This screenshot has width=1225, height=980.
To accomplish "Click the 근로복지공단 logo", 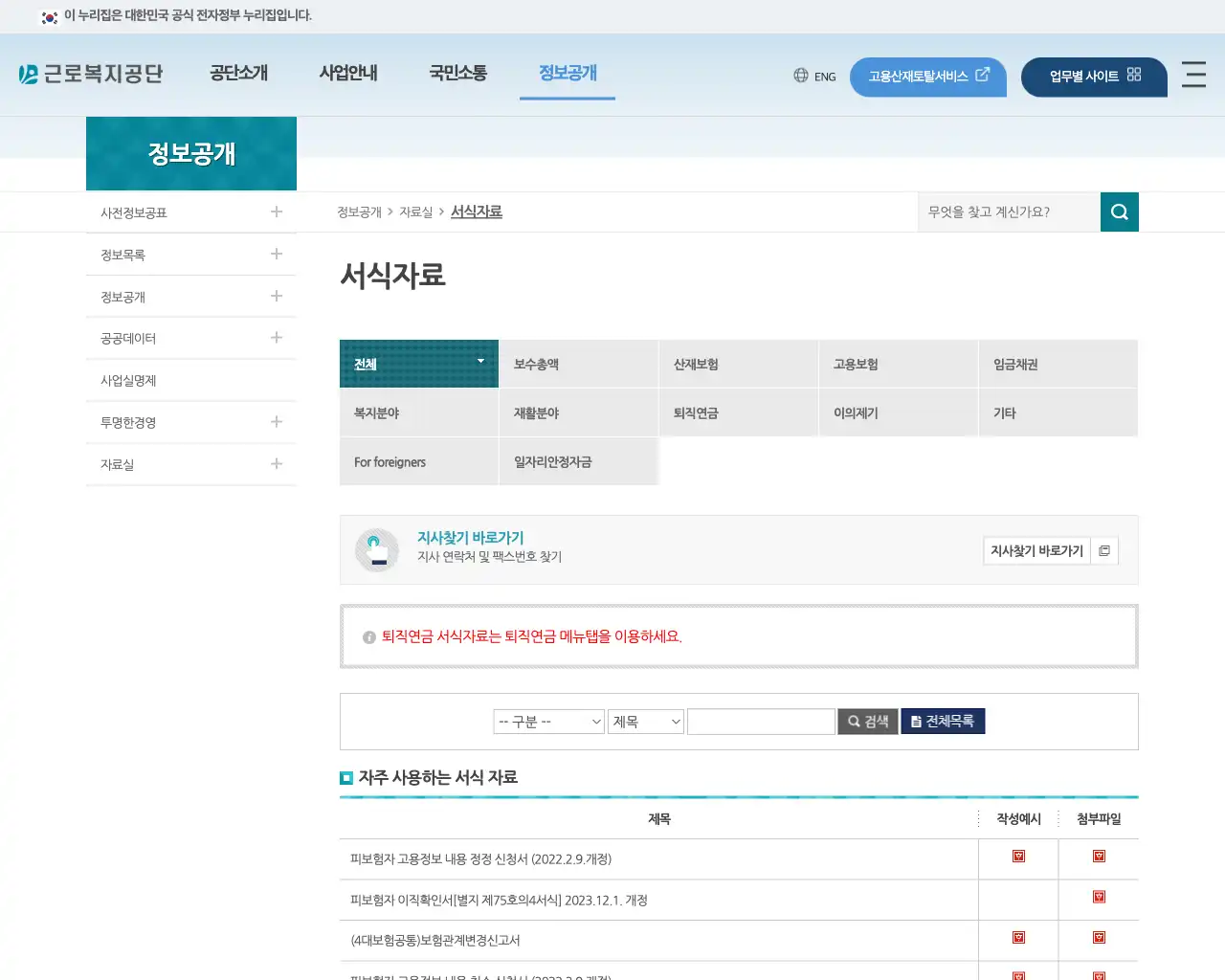I will [x=92, y=72].
